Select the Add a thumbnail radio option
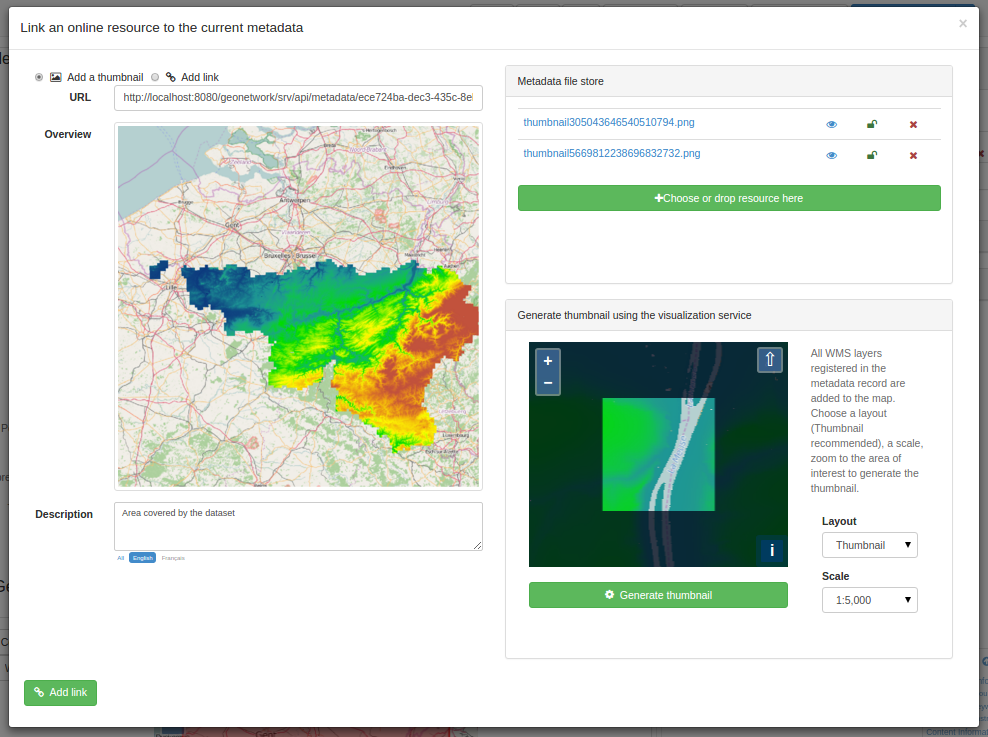 click(39, 77)
